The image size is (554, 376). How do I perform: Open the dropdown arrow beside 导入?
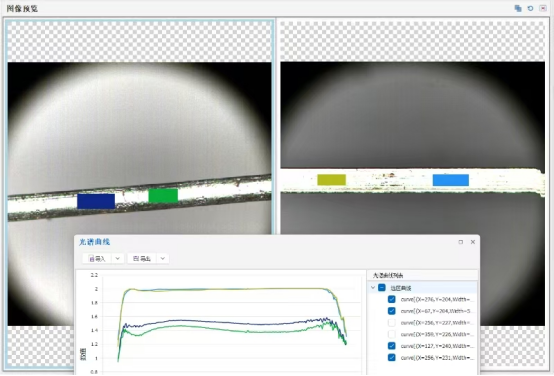[118, 259]
